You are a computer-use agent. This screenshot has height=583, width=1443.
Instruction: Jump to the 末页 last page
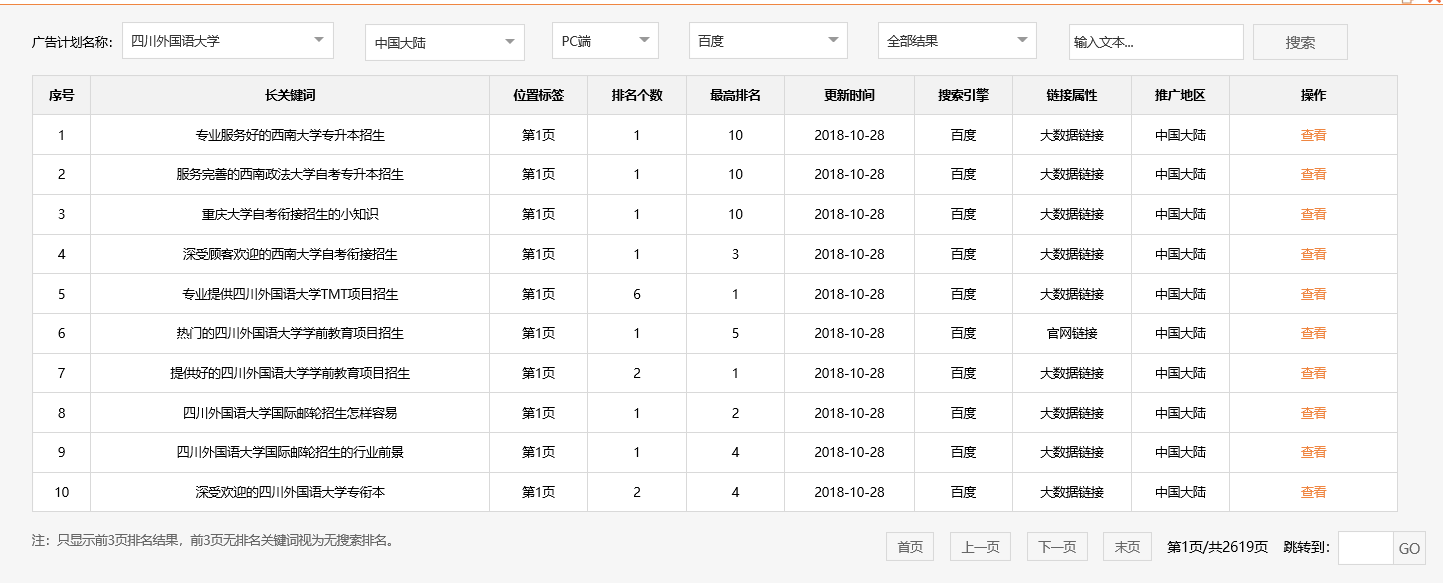pos(1126,546)
